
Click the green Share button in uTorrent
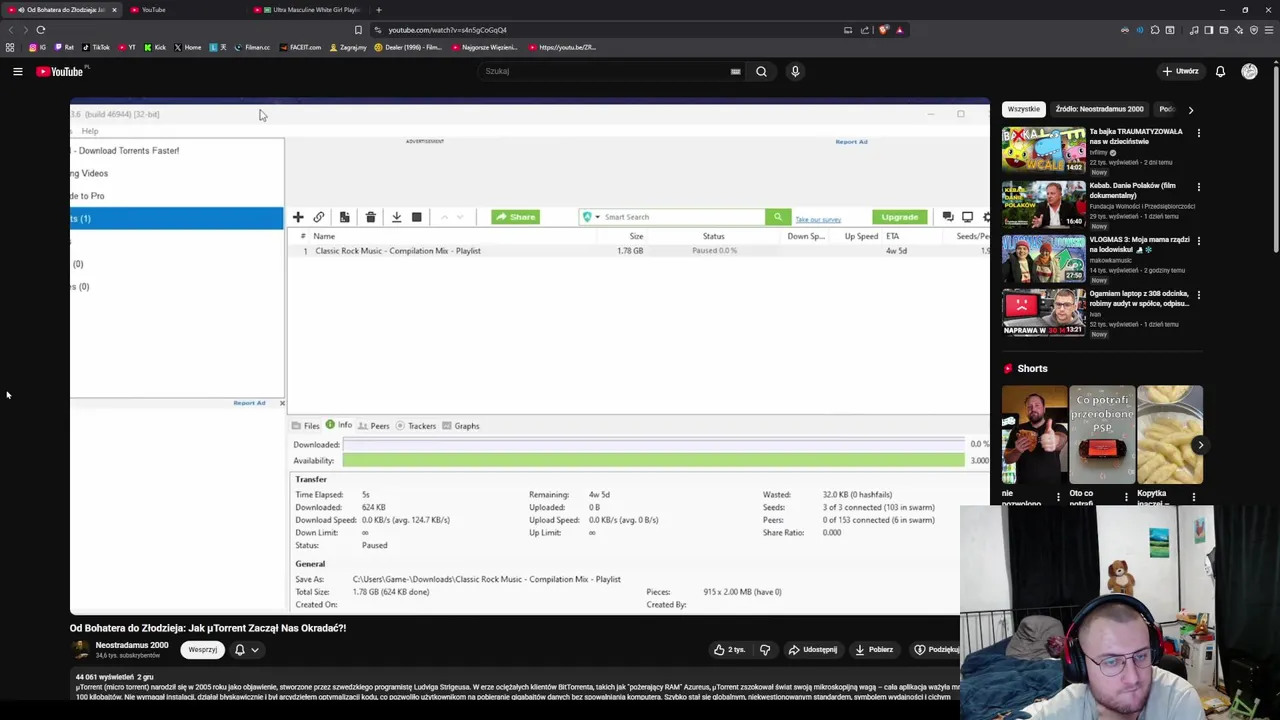pyautogui.click(x=516, y=217)
